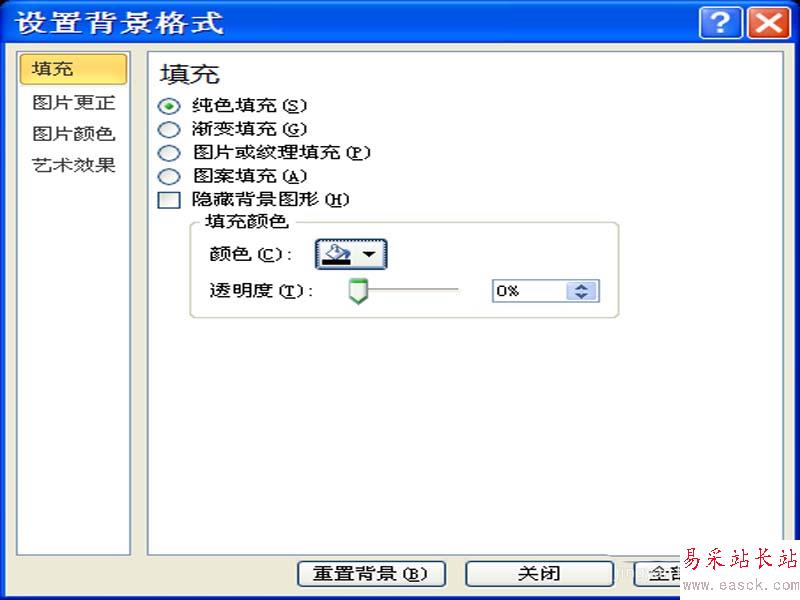800x600 pixels.
Task: Decrease transparency with the spinner down arrow
Action: [x=581, y=295]
